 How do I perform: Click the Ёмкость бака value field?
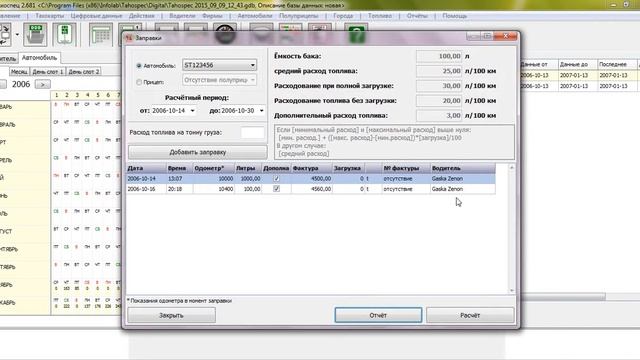click(x=439, y=56)
